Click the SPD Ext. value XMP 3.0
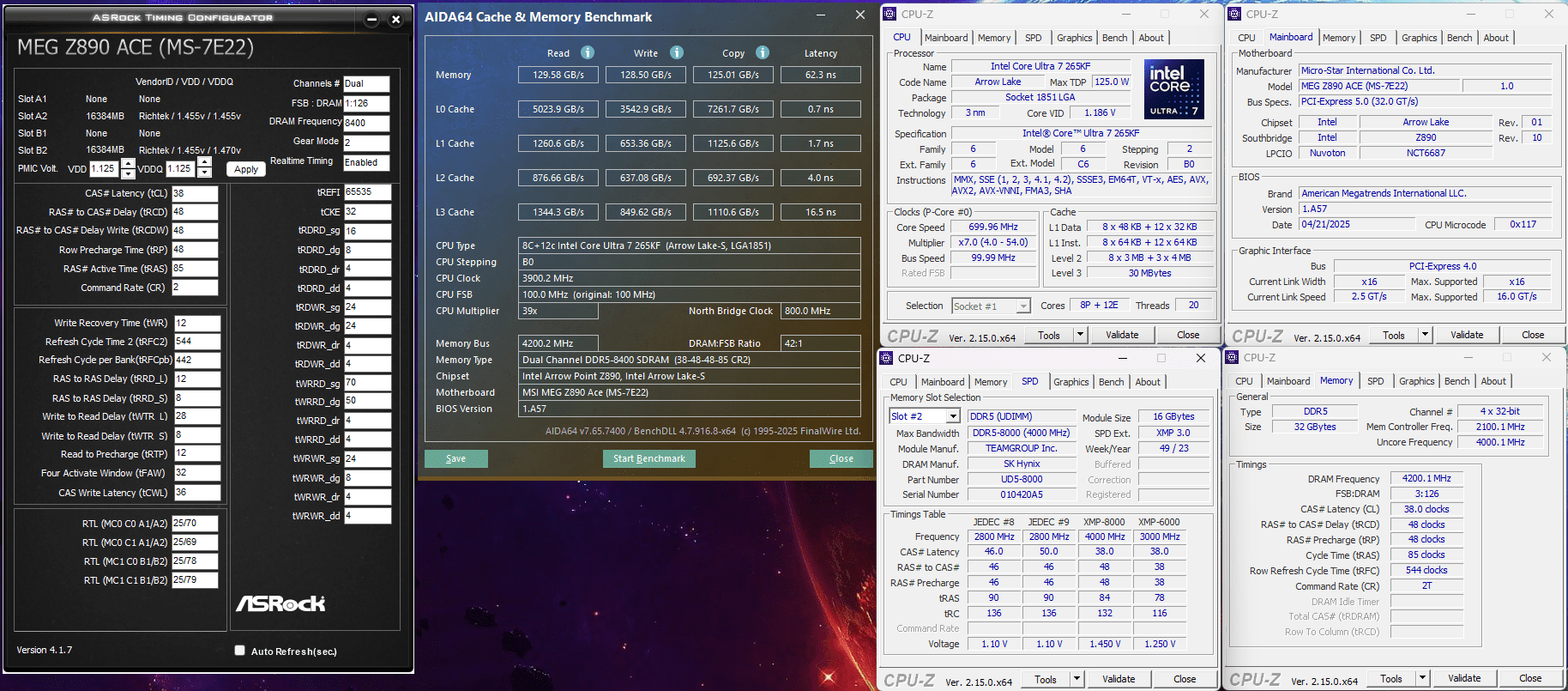 (1173, 433)
